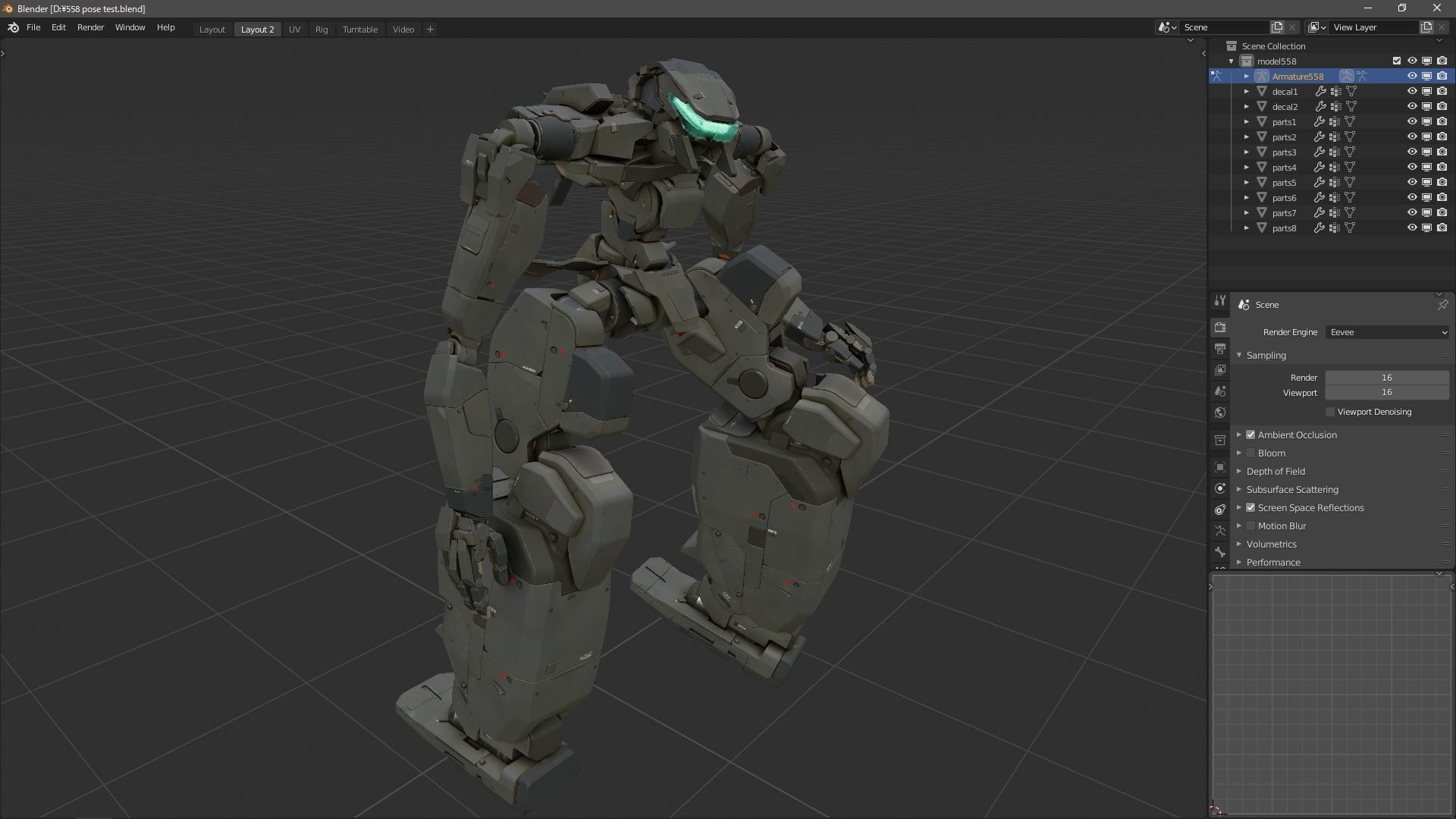Image resolution: width=1456 pixels, height=819 pixels.
Task: Expand the Performance panel
Action: pos(1239,562)
